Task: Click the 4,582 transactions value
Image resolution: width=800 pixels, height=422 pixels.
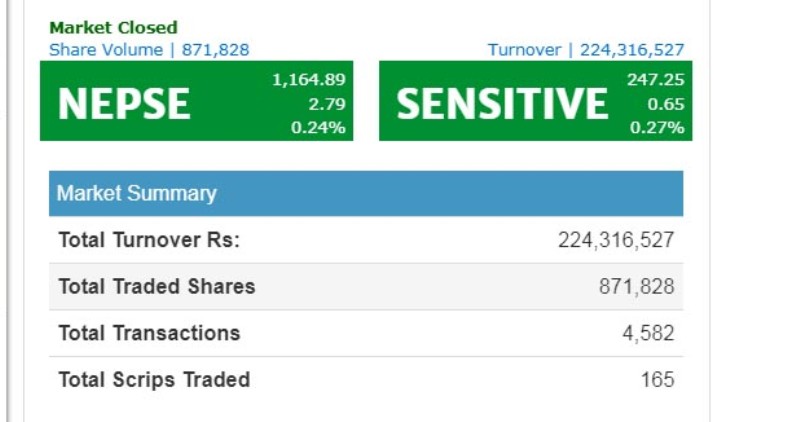Action: click(x=648, y=333)
